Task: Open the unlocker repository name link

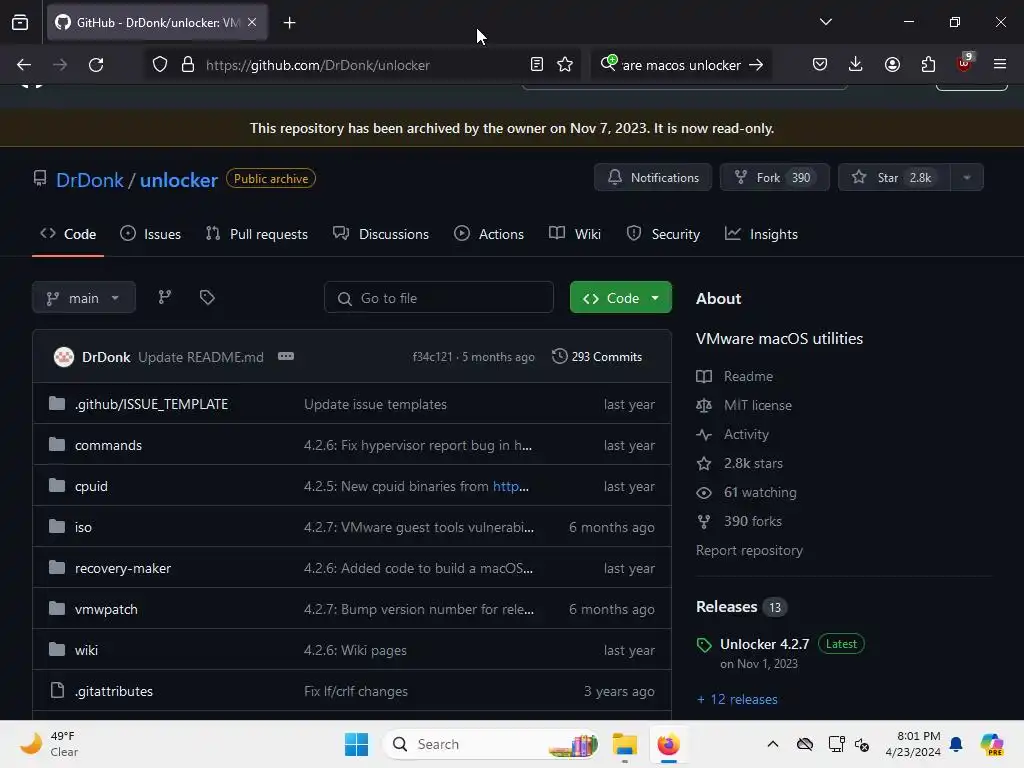Action: coord(178,180)
